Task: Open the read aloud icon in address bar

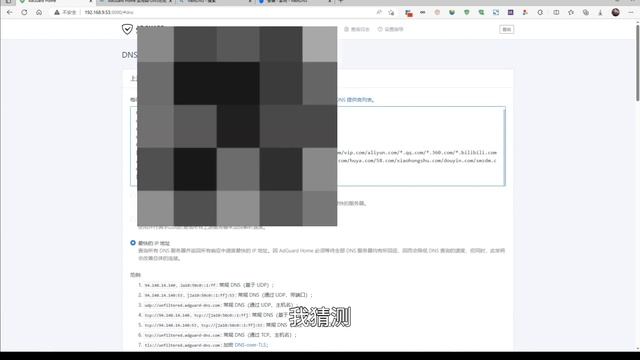Action: click(x=379, y=12)
